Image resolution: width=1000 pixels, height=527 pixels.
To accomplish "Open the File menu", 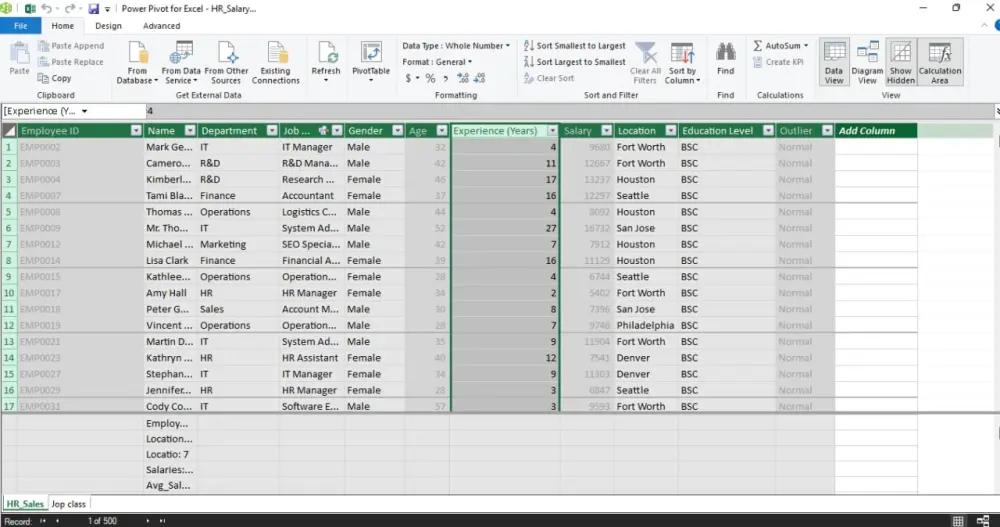I will point(20,26).
